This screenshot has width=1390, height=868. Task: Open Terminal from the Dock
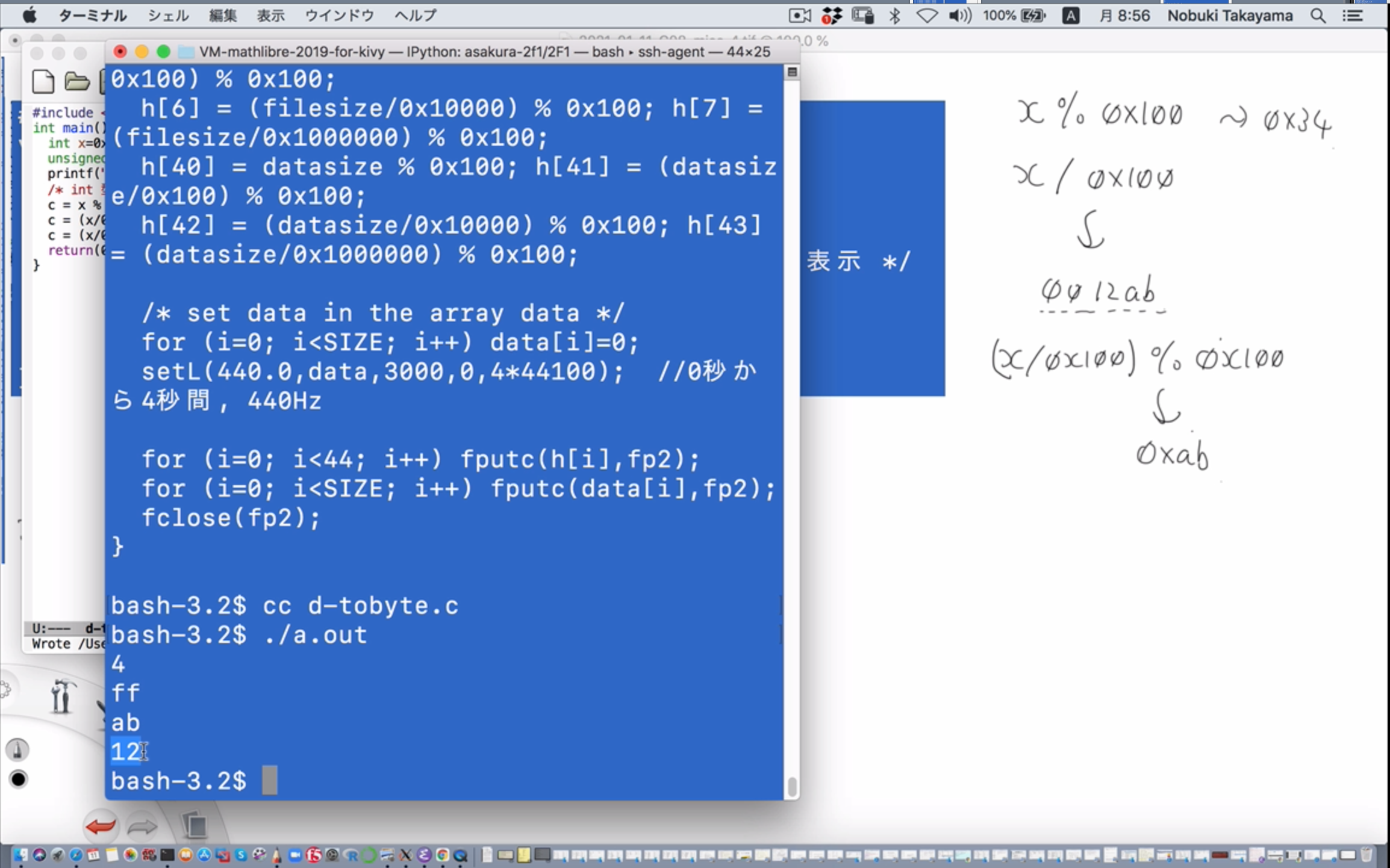(x=167, y=855)
